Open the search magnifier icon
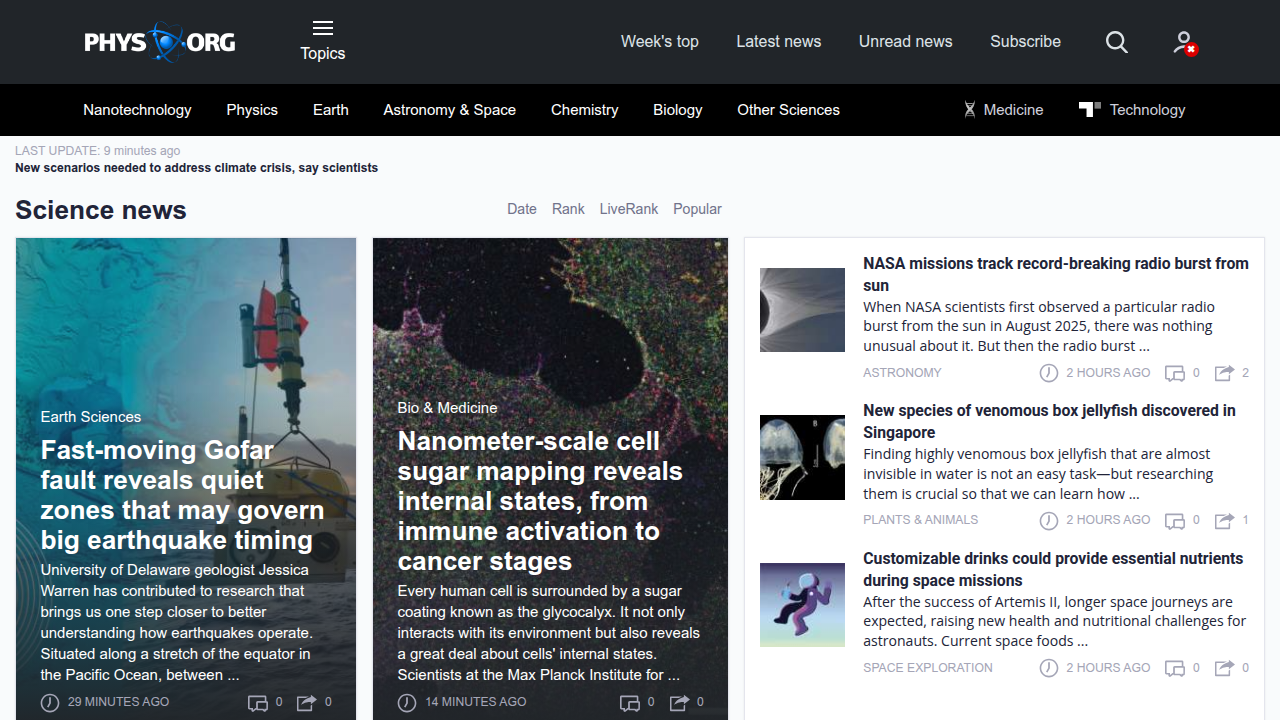The width and height of the screenshot is (1280, 720). [1117, 42]
